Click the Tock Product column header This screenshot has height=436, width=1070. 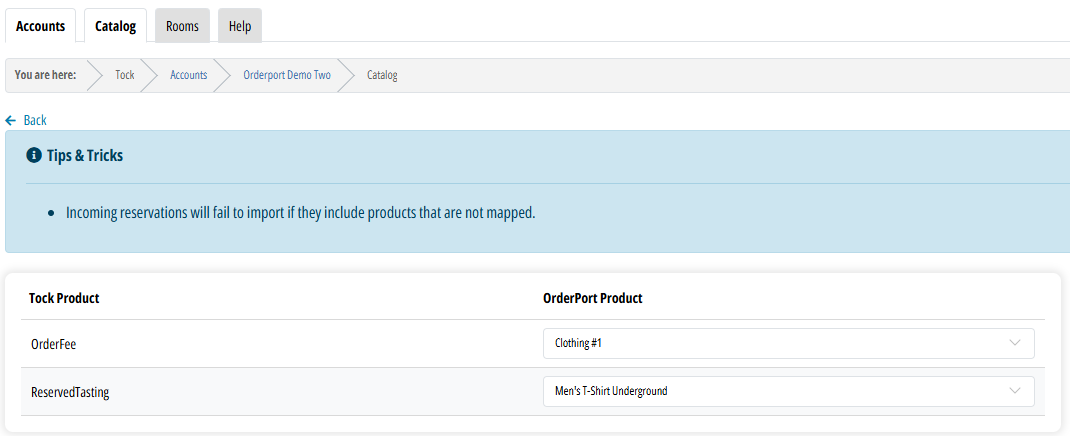pos(64,298)
